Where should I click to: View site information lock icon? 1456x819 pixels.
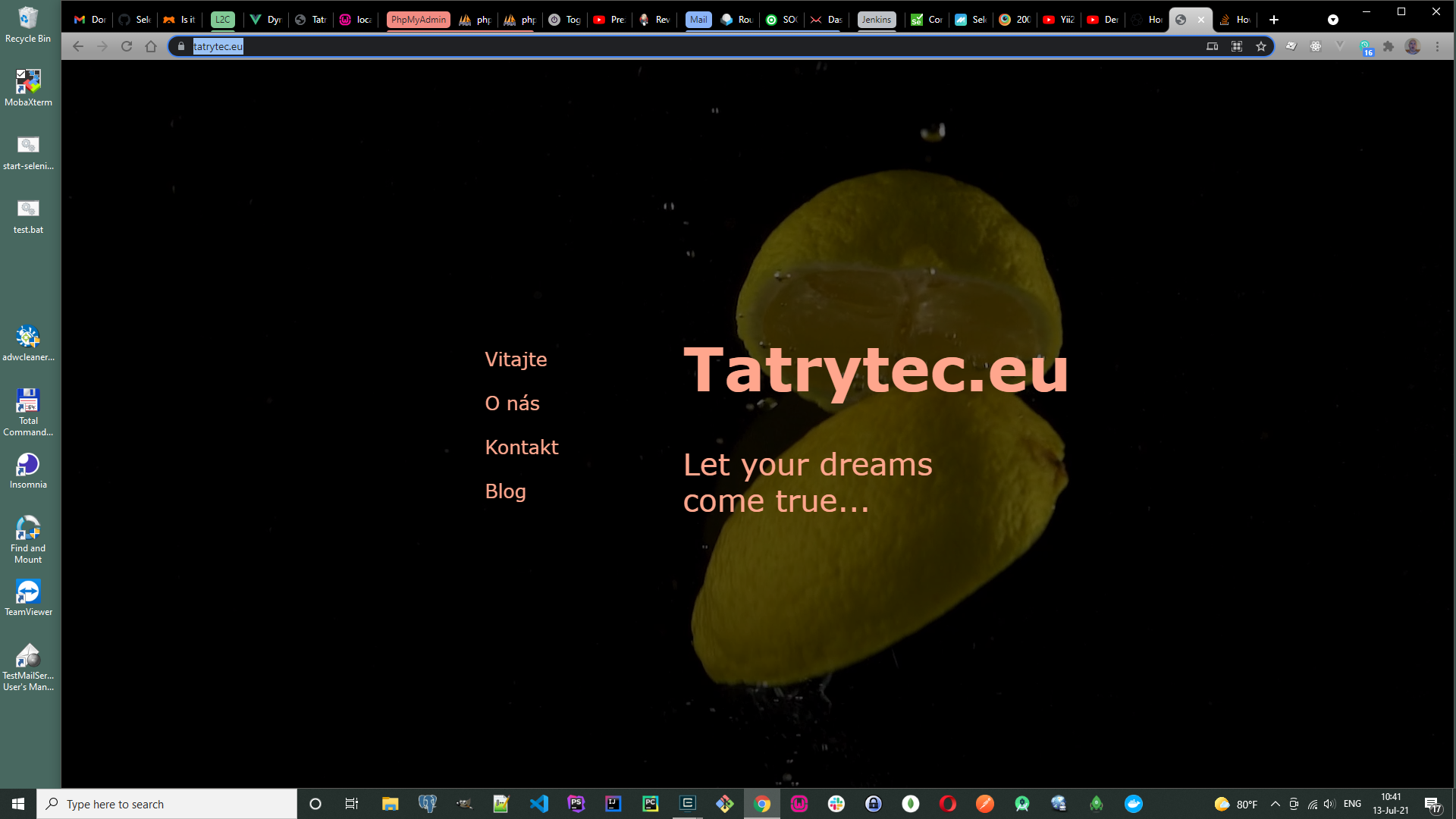click(181, 46)
